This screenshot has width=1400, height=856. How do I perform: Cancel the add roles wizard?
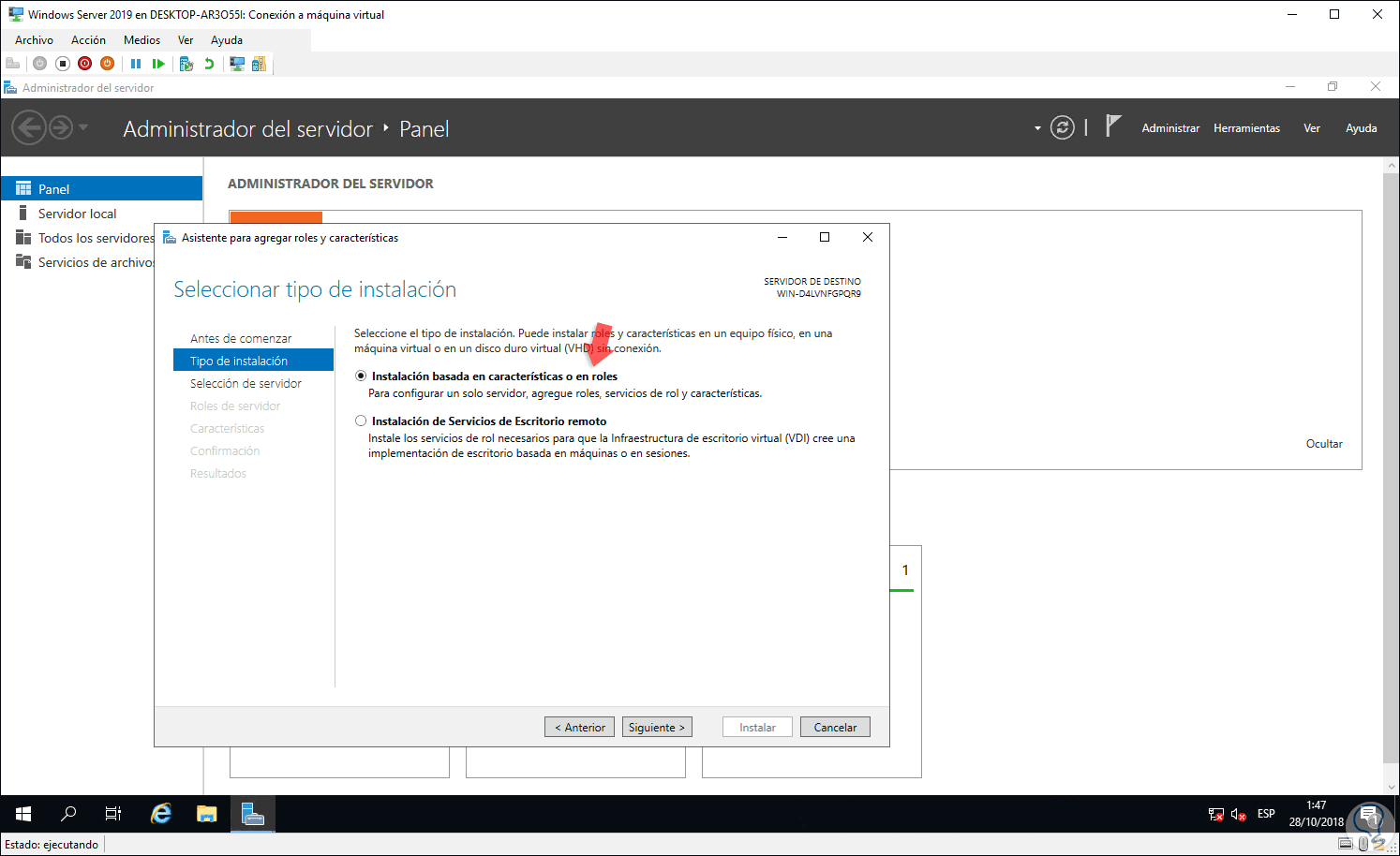835,728
